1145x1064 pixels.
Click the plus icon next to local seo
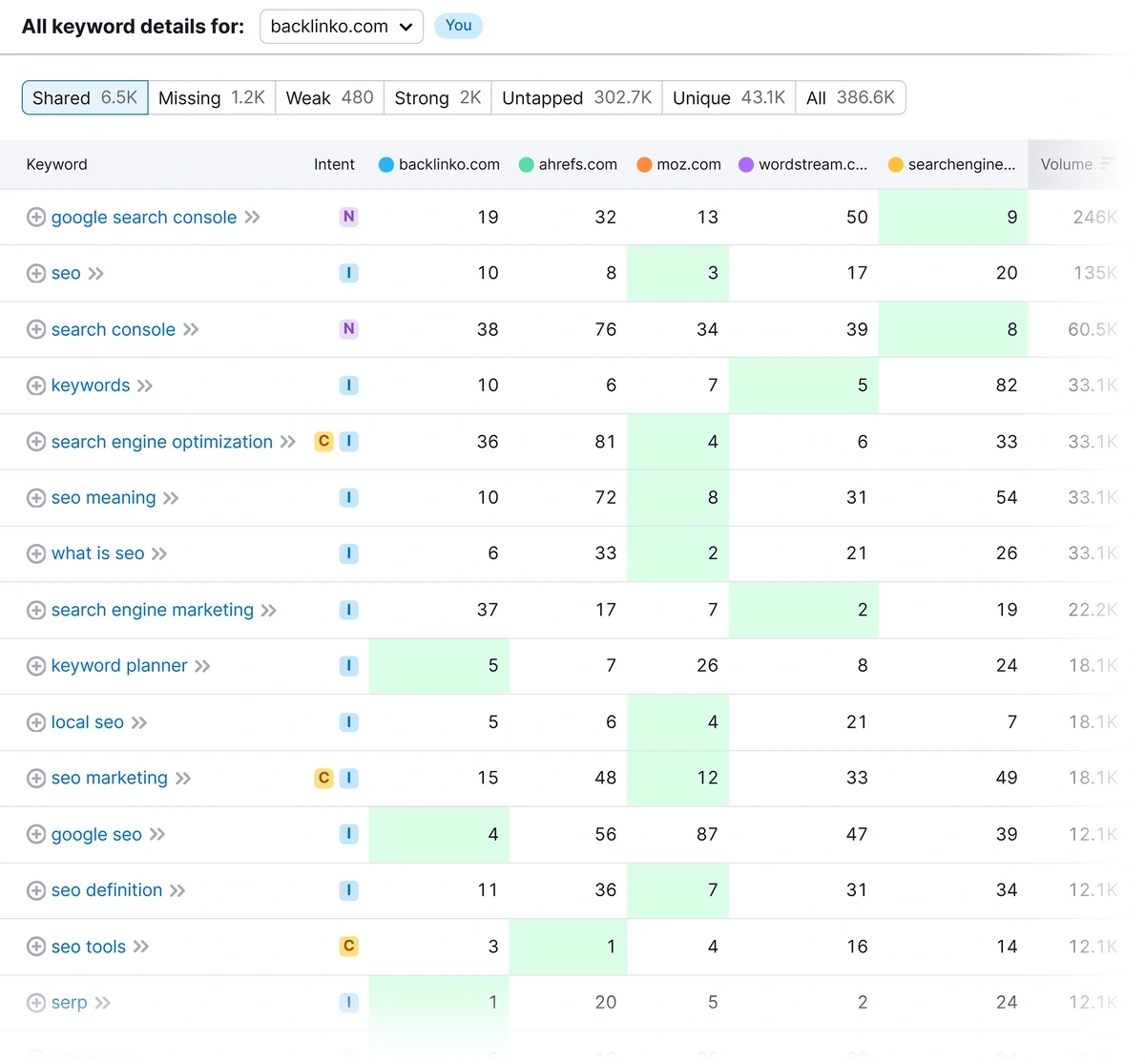point(36,722)
